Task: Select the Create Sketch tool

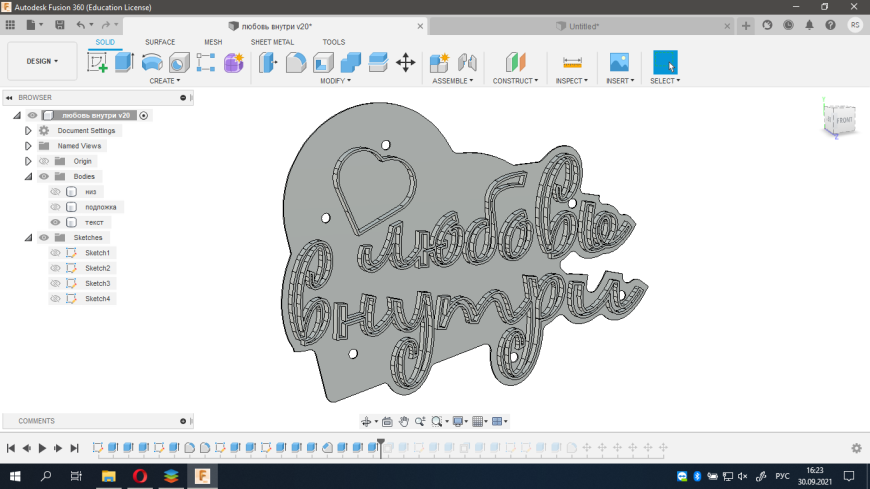Action: (x=97, y=63)
